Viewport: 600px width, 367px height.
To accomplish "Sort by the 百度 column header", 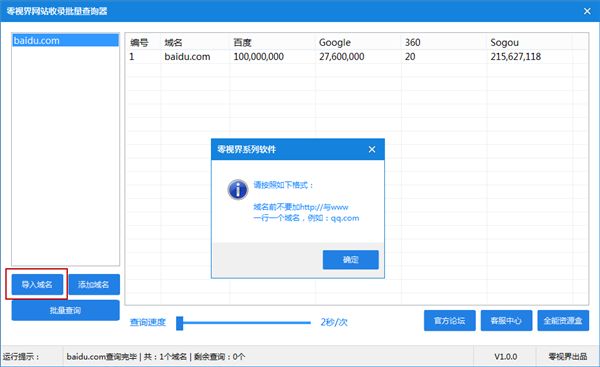I will [x=272, y=42].
